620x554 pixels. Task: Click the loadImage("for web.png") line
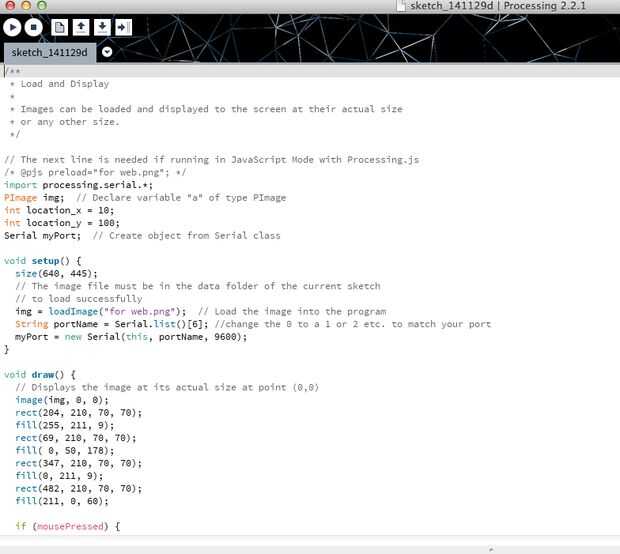[x=200, y=312]
